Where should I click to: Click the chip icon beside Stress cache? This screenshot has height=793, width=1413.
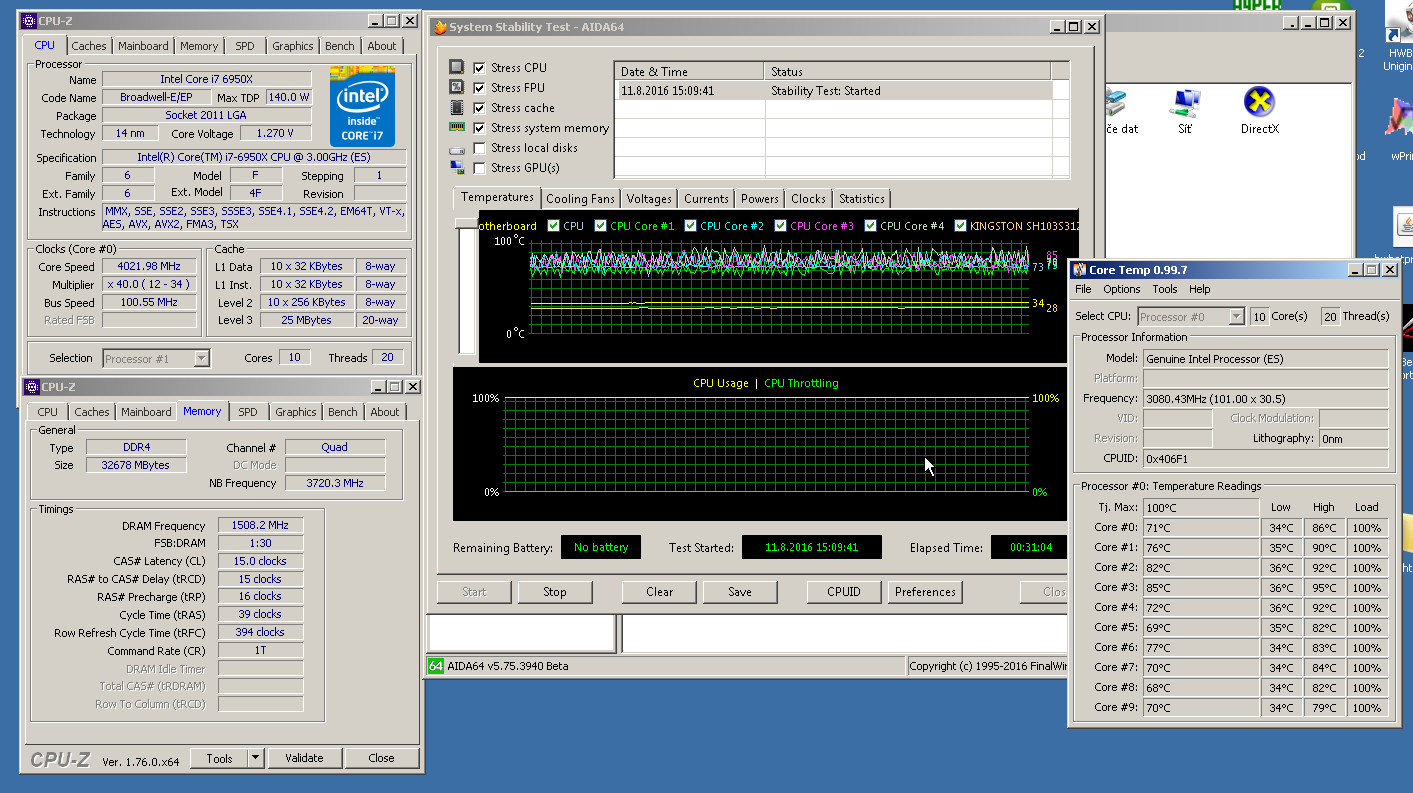pos(457,107)
